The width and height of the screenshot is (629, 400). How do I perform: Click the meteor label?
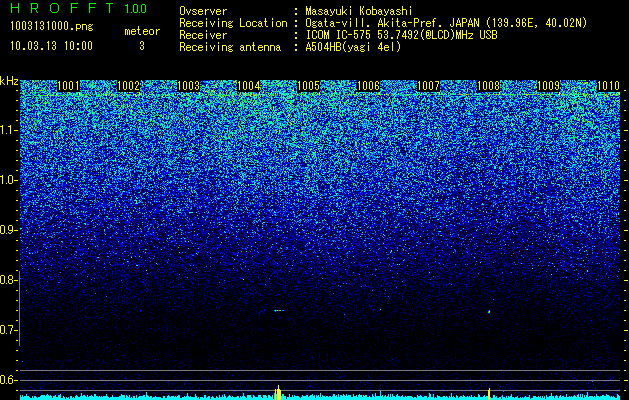coord(142,31)
